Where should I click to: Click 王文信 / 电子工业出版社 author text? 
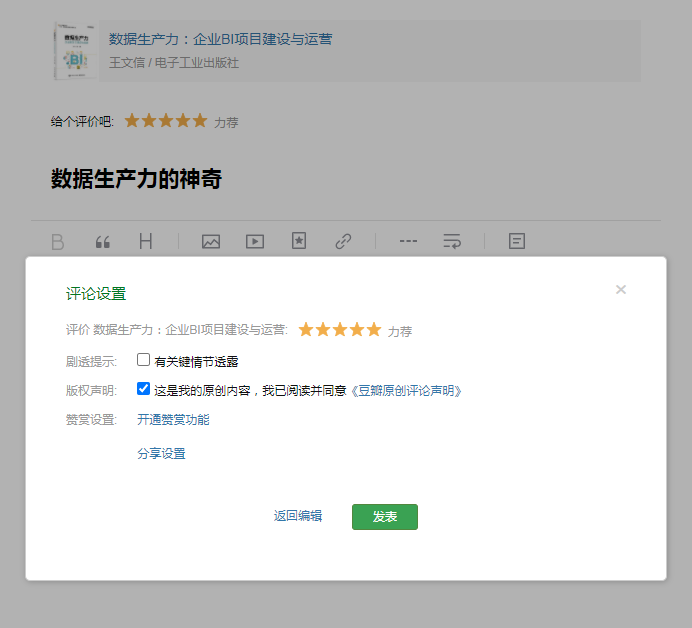tap(174, 63)
